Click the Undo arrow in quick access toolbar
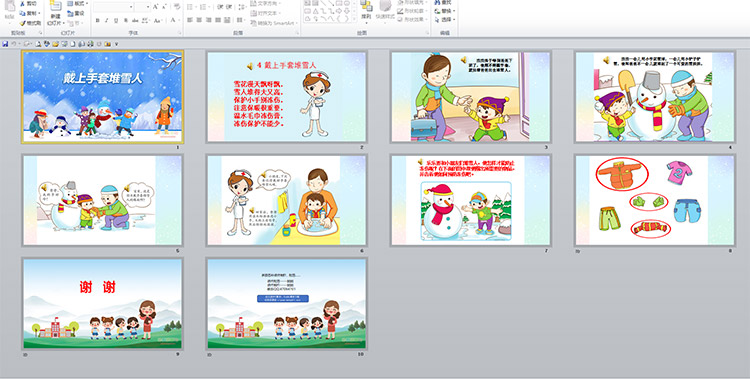Viewport: 750px width, 379px height. coord(14,44)
